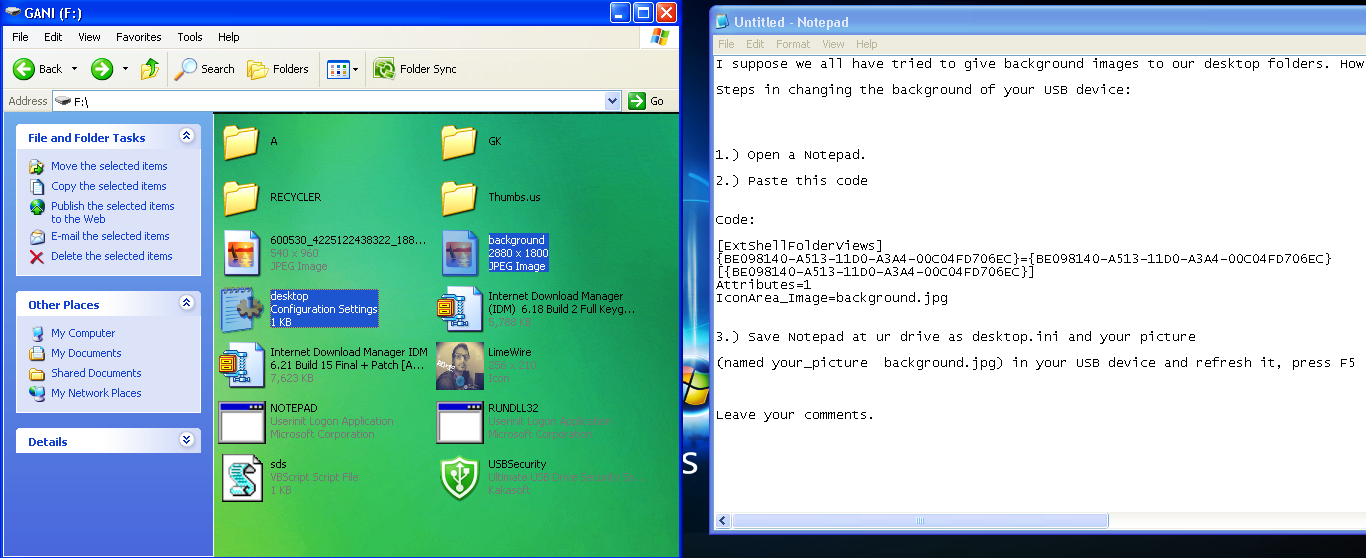Minimize the GANI (F:) Explorer window
The width and height of the screenshot is (1366, 558).
[x=621, y=13]
